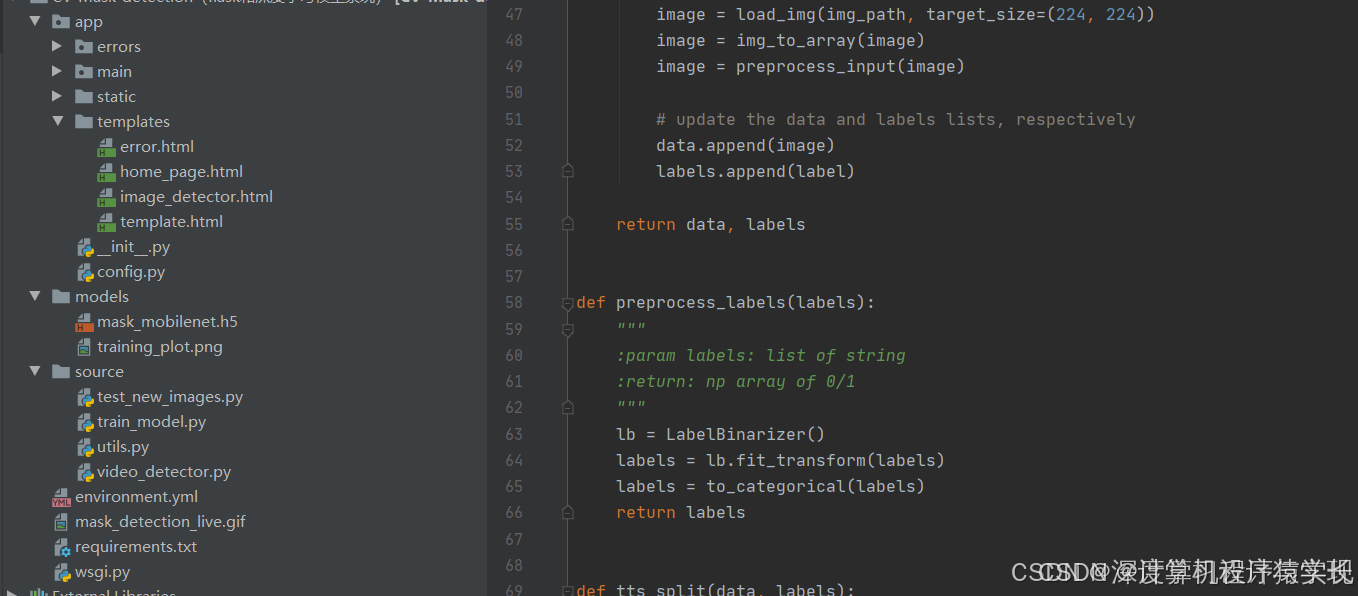Collapse the models folder arrow
The width and height of the screenshot is (1358, 596).
click(35, 296)
